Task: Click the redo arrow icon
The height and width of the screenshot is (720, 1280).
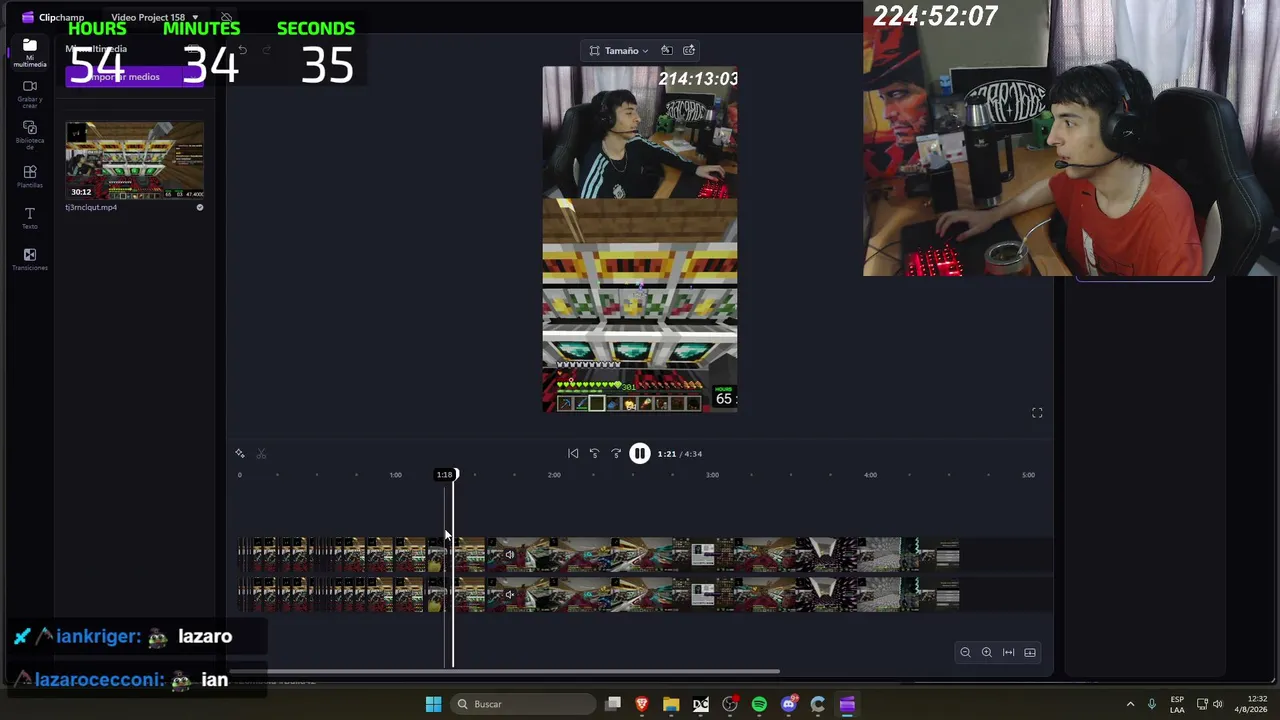Action: point(267,50)
